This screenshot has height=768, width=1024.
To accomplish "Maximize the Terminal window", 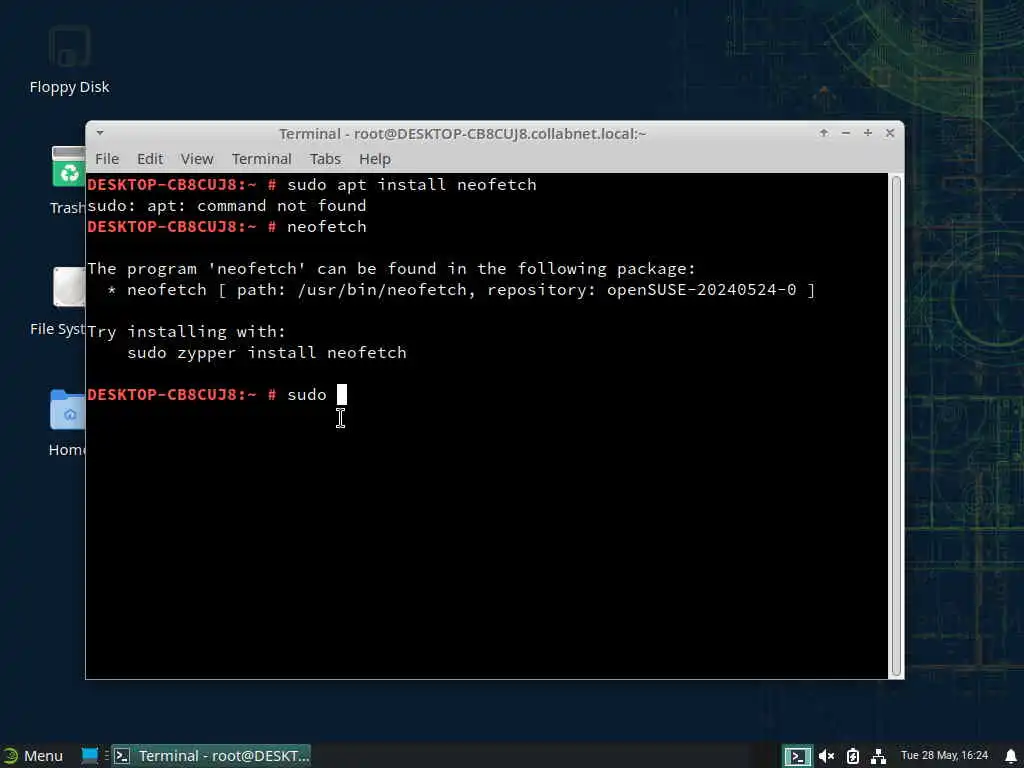I will point(867,133).
